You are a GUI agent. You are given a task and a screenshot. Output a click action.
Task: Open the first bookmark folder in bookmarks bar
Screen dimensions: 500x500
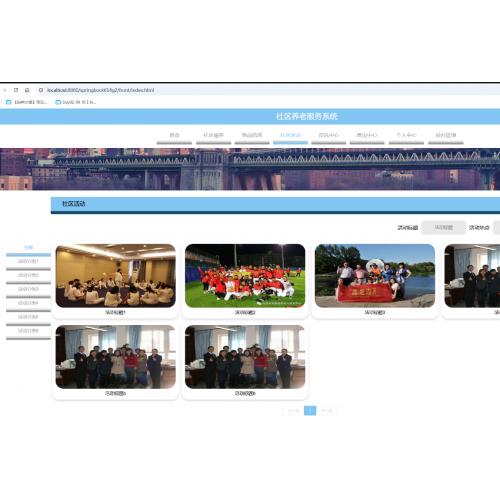point(27,102)
